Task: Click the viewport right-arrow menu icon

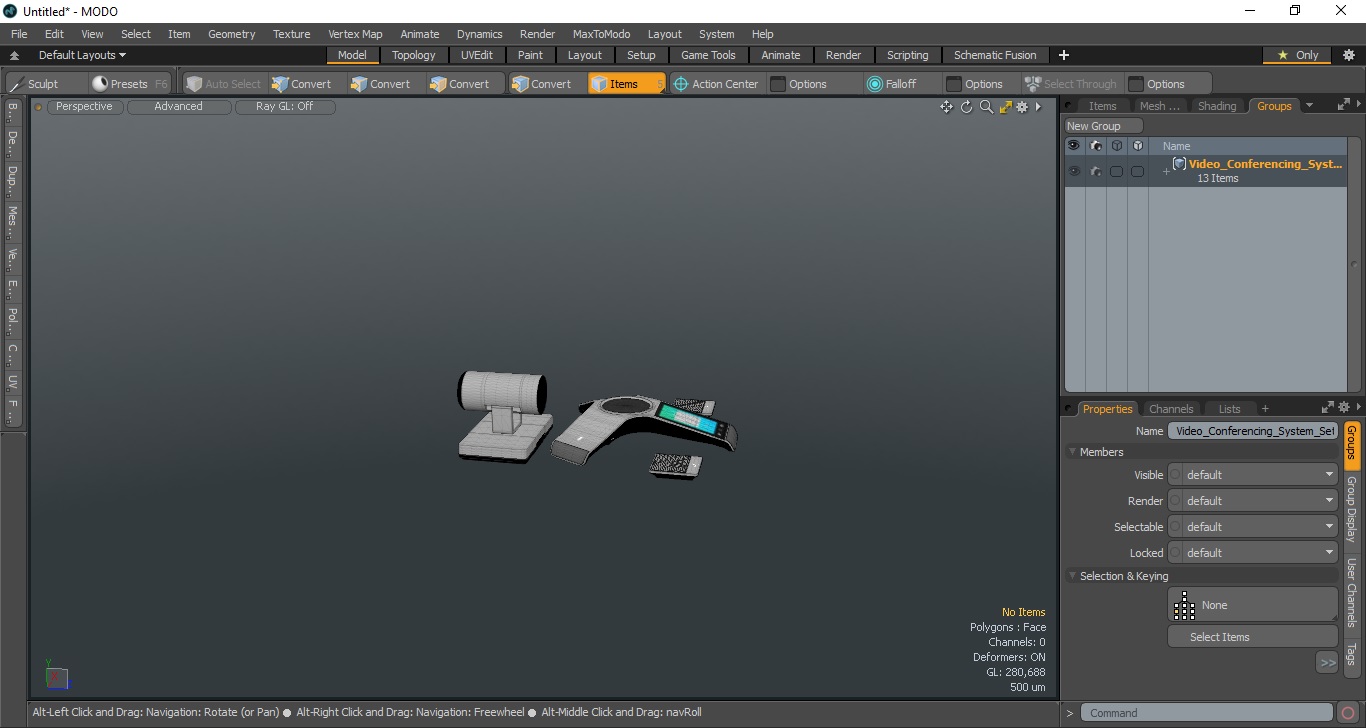Action: (1038, 107)
